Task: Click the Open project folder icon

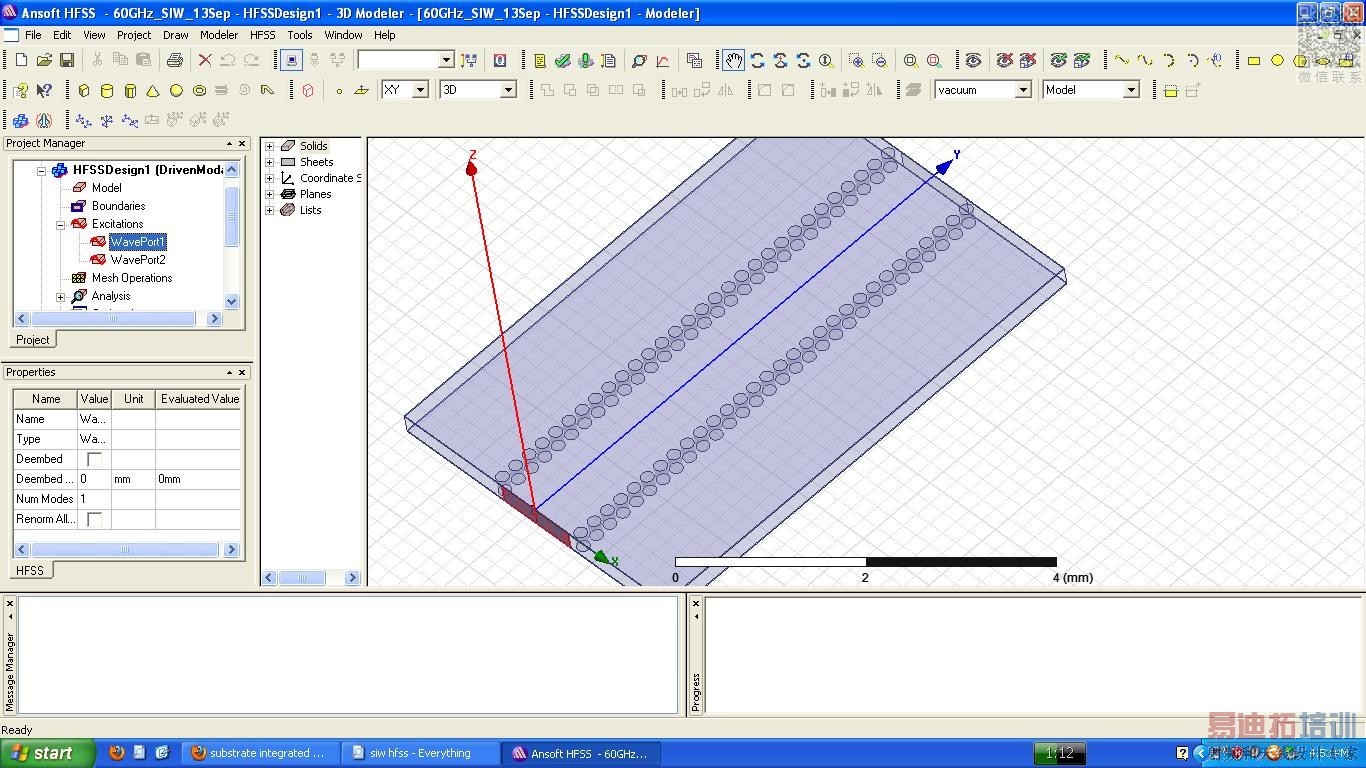Action: pyautogui.click(x=44, y=60)
